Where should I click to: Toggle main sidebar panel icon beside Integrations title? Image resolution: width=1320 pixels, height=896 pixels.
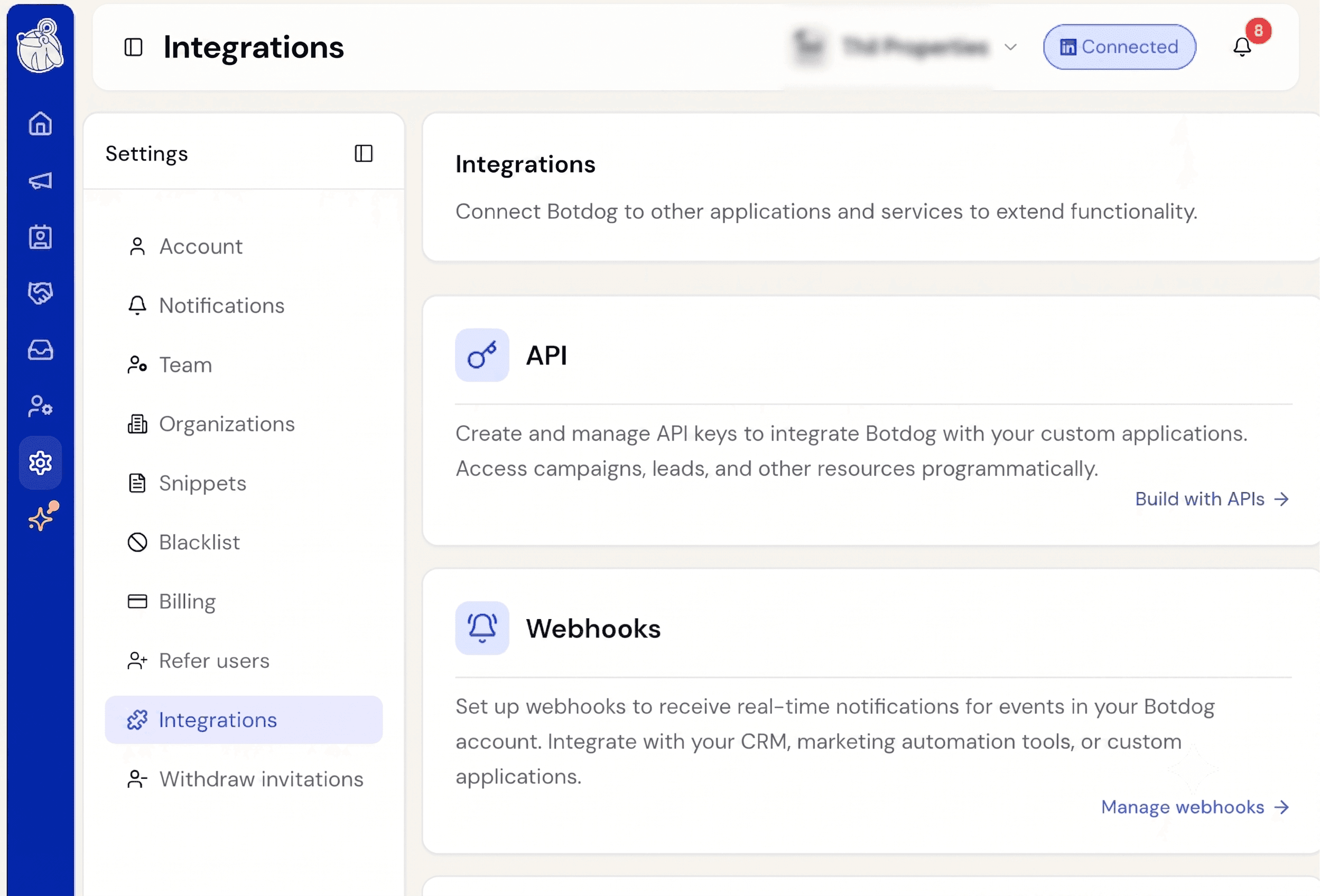coord(134,47)
